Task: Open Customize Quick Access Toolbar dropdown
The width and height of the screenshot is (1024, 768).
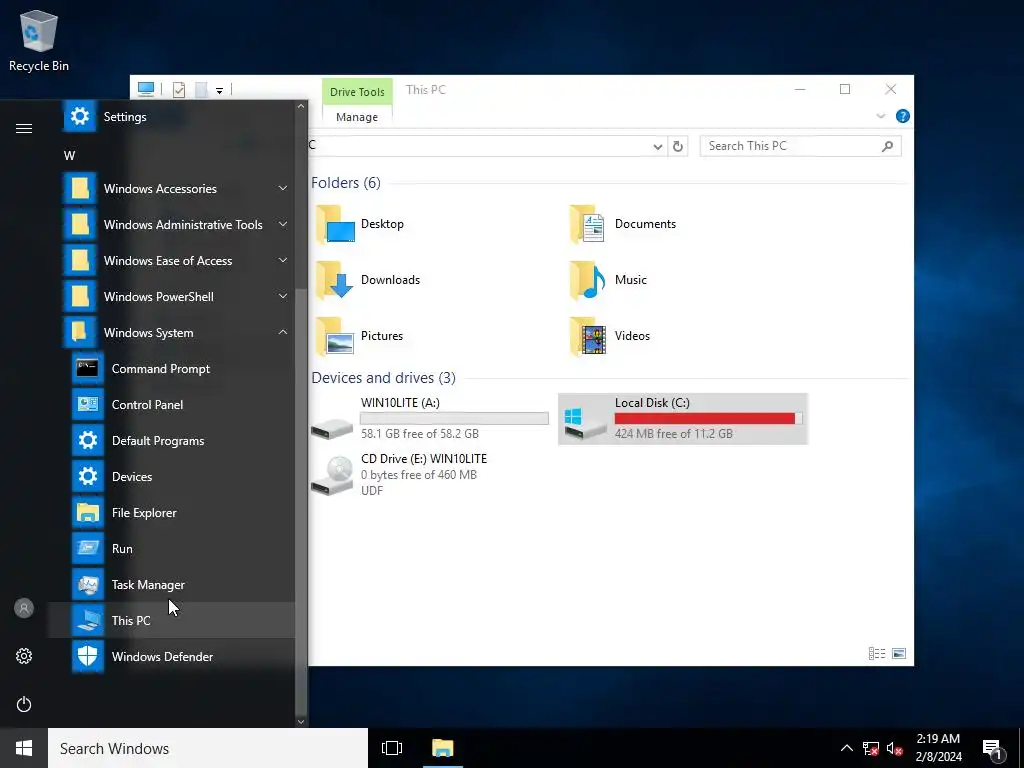Action: (x=219, y=91)
